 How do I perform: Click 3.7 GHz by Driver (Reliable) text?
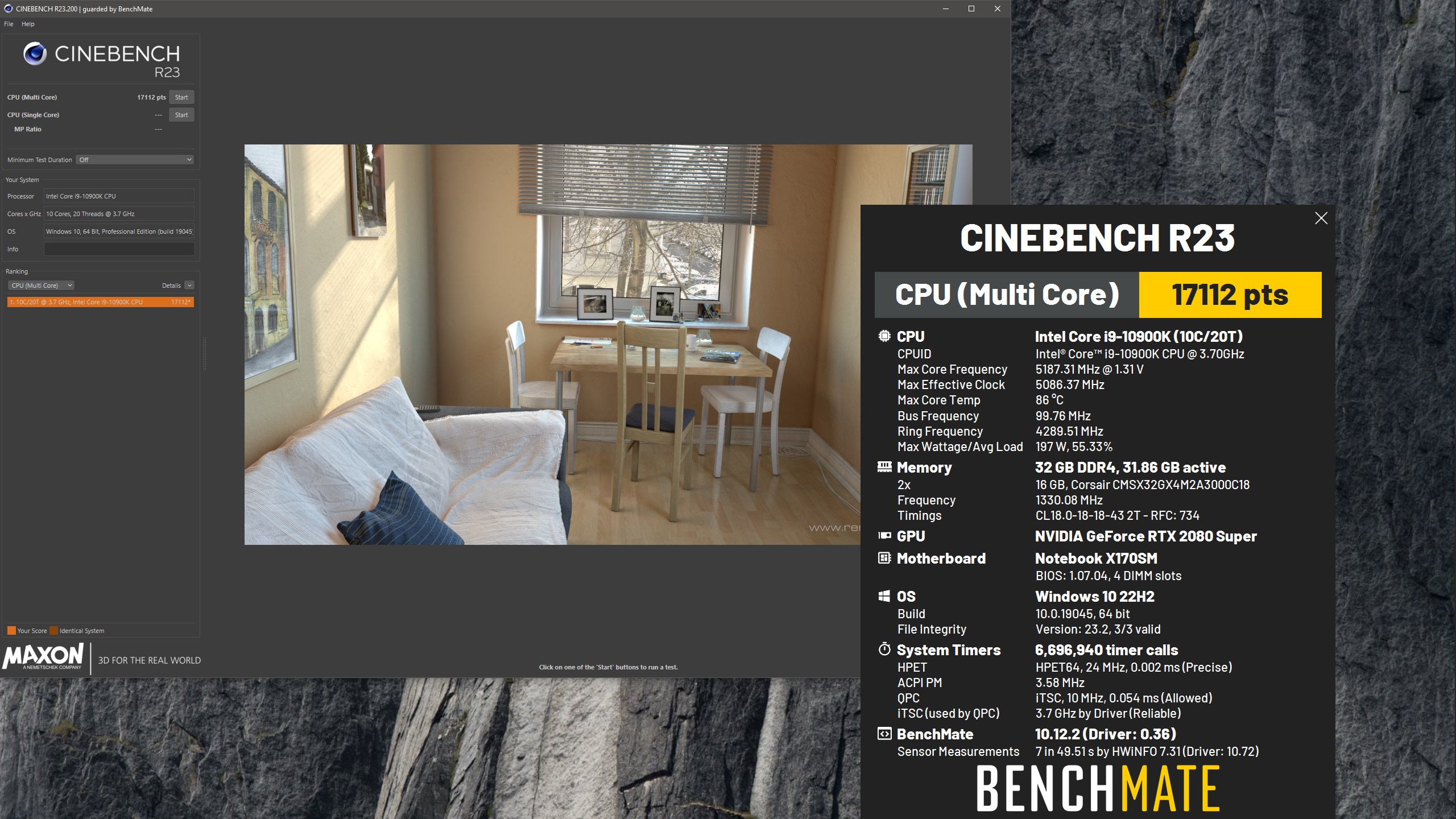[x=1108, y=713]
